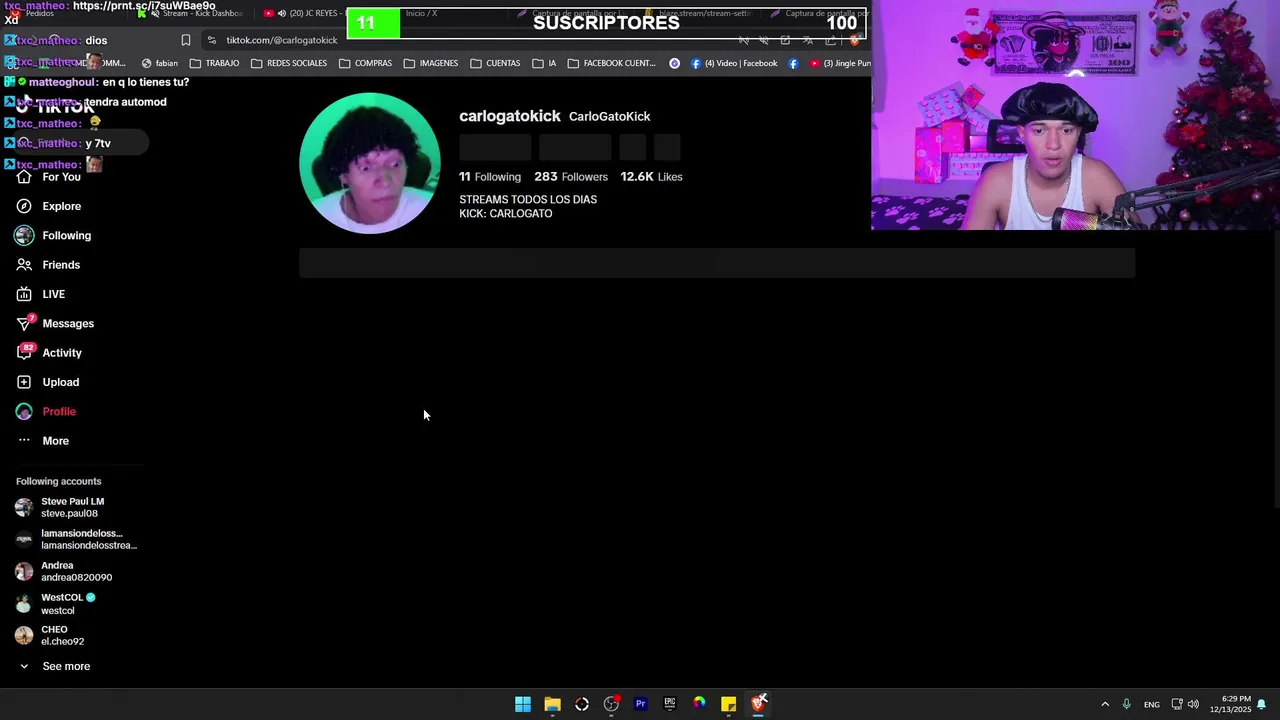Switch to the Stream - Kick Dashboard tab
The height and width of the screenshot is (720, 1280).
click(x=190, y=13)
